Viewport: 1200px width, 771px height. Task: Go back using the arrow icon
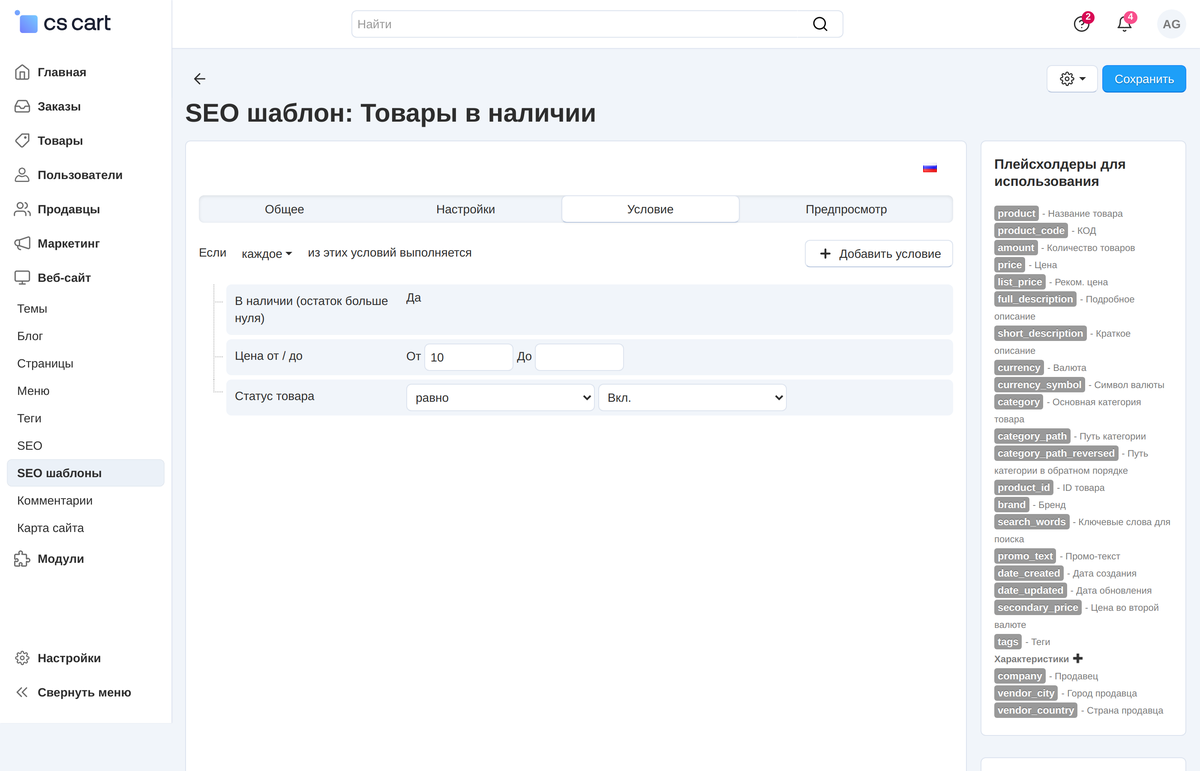point(200,79)
